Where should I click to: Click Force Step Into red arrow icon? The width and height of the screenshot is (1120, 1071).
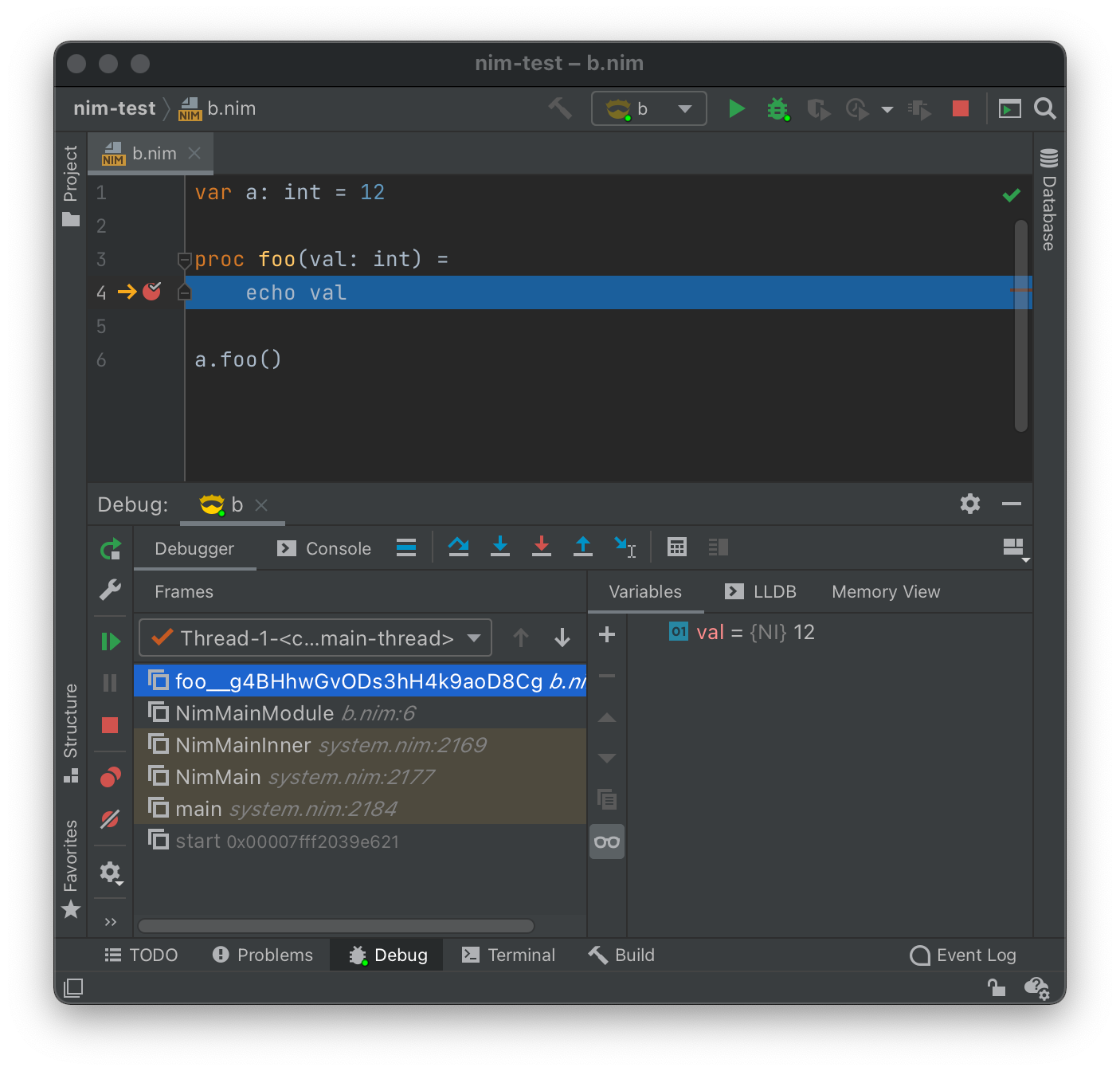point(542,547)
